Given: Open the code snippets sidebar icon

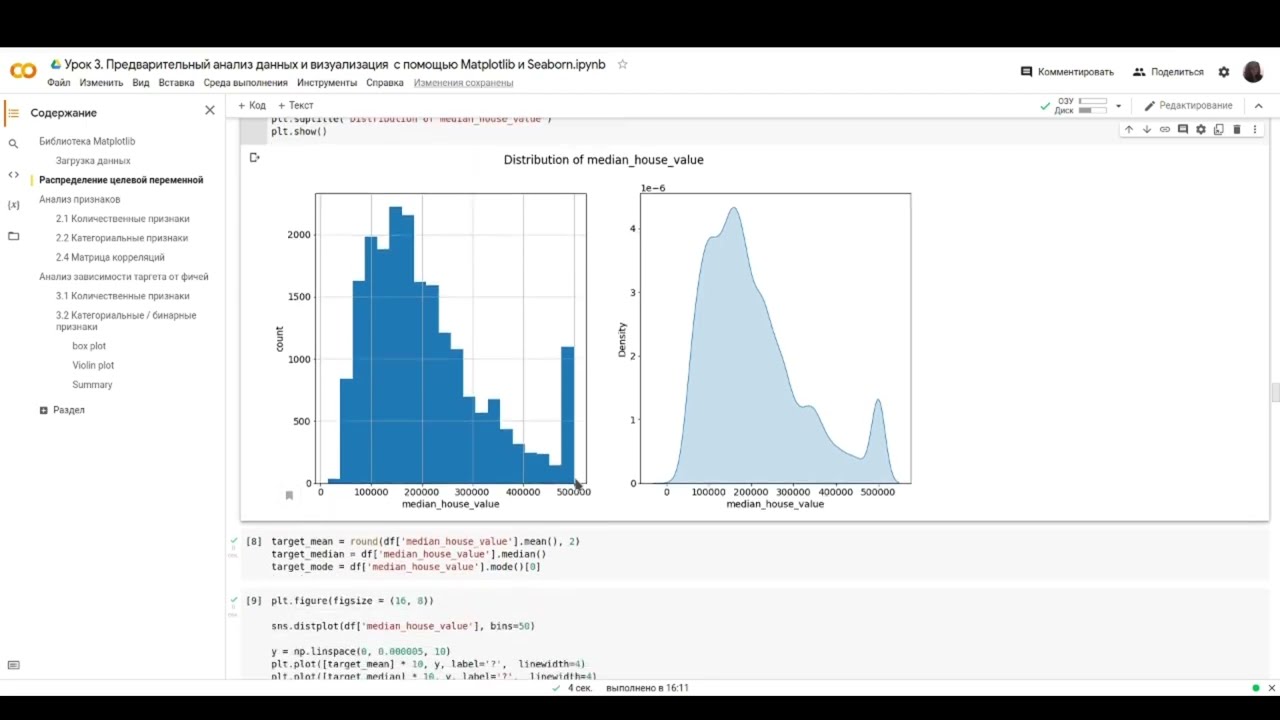Looking at the screenshot, I should 13,174.
